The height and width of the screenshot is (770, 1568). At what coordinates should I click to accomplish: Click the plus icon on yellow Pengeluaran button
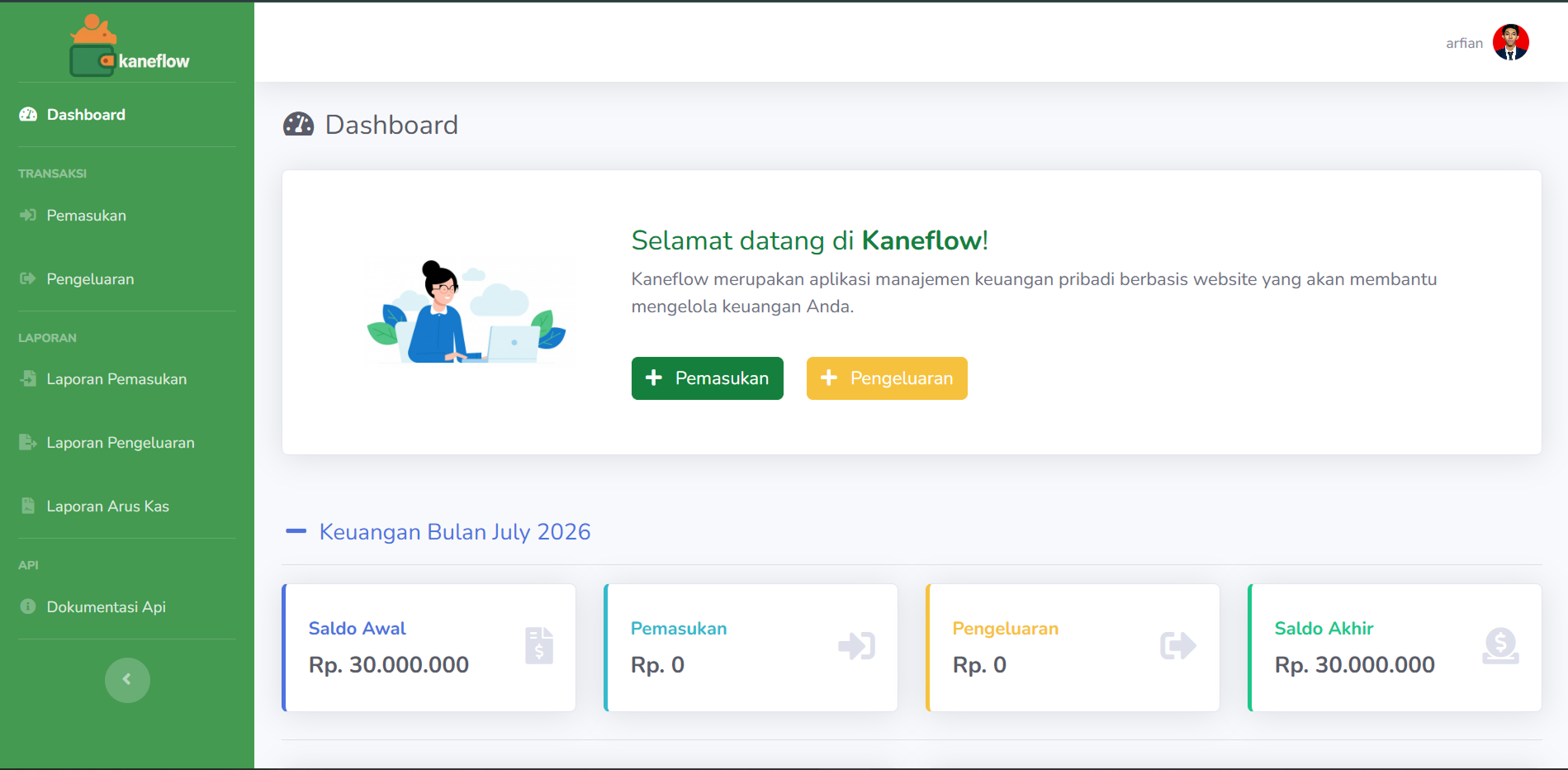829,378
